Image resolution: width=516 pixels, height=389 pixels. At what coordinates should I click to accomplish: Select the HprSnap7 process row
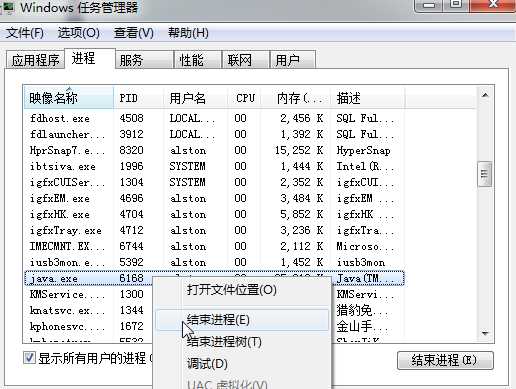(x=214, y=150)
